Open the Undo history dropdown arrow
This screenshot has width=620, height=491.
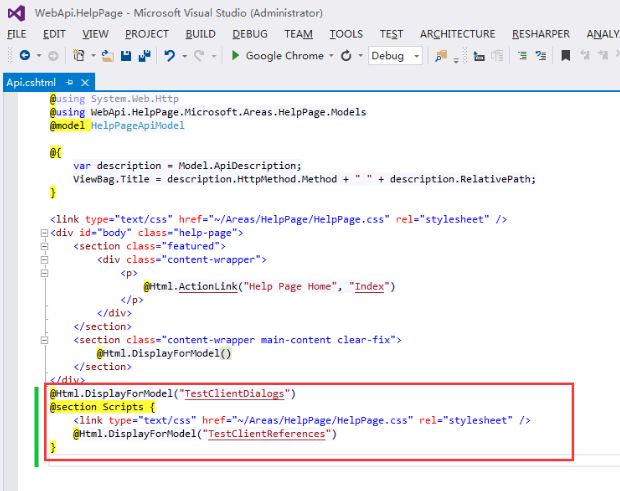pyautogui.click(x=184, y=56)
